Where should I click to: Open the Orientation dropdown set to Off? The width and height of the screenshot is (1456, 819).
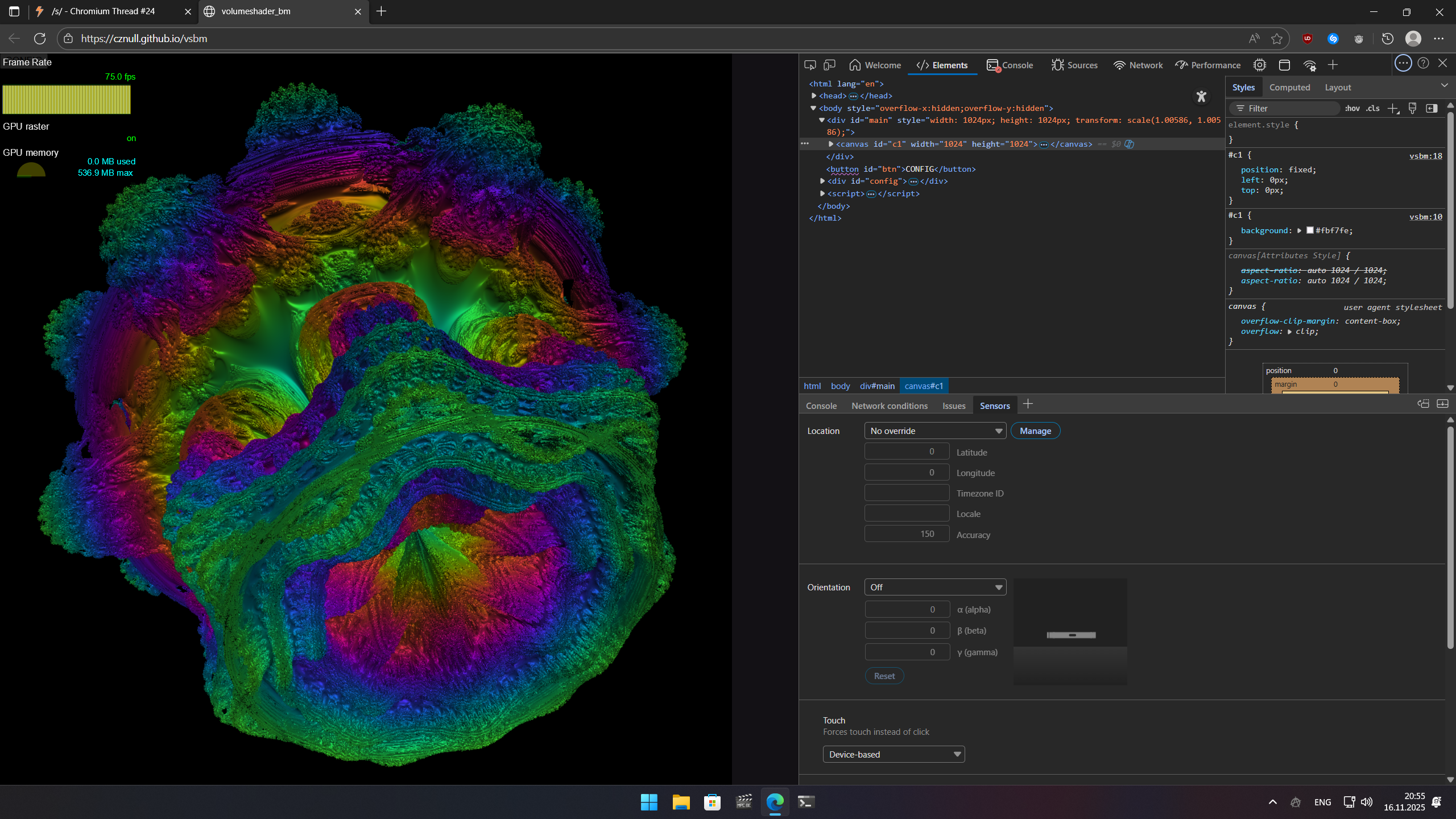coord(935,587)
